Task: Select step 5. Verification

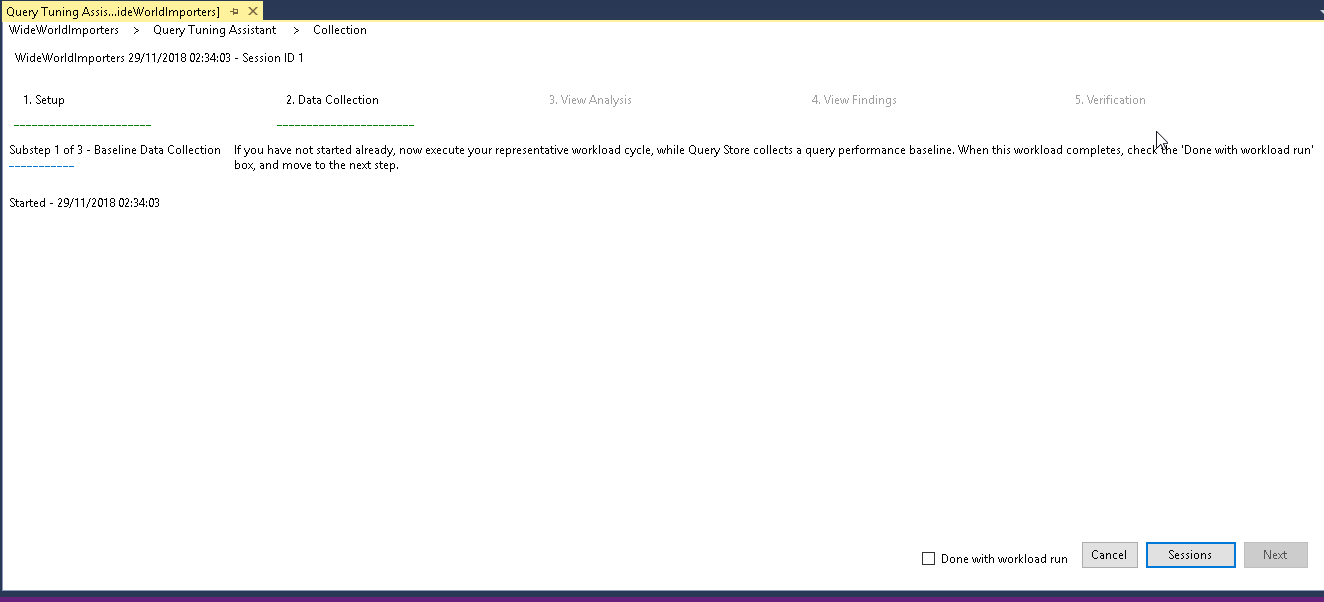Action: 1110,100
